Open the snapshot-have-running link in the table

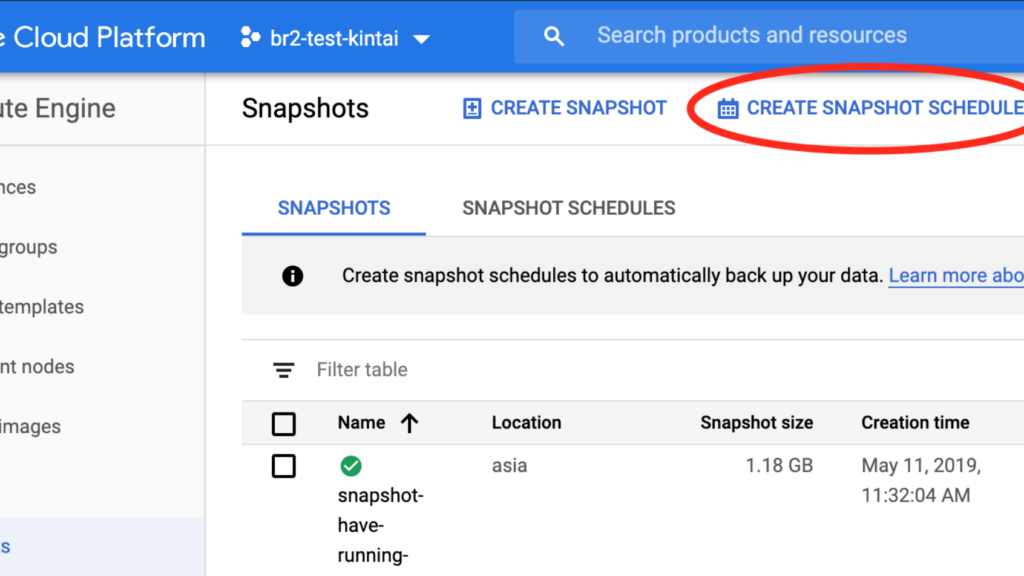click(380, 525)
